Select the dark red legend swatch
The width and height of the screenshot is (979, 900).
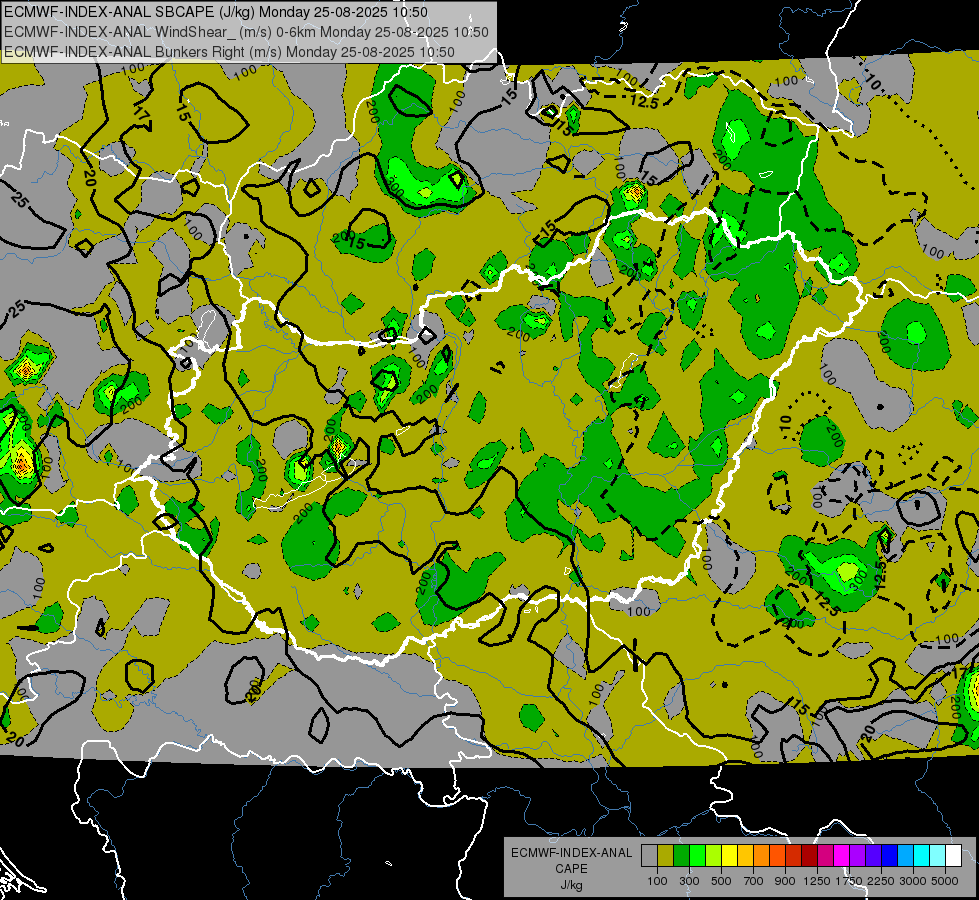[809, 856]
